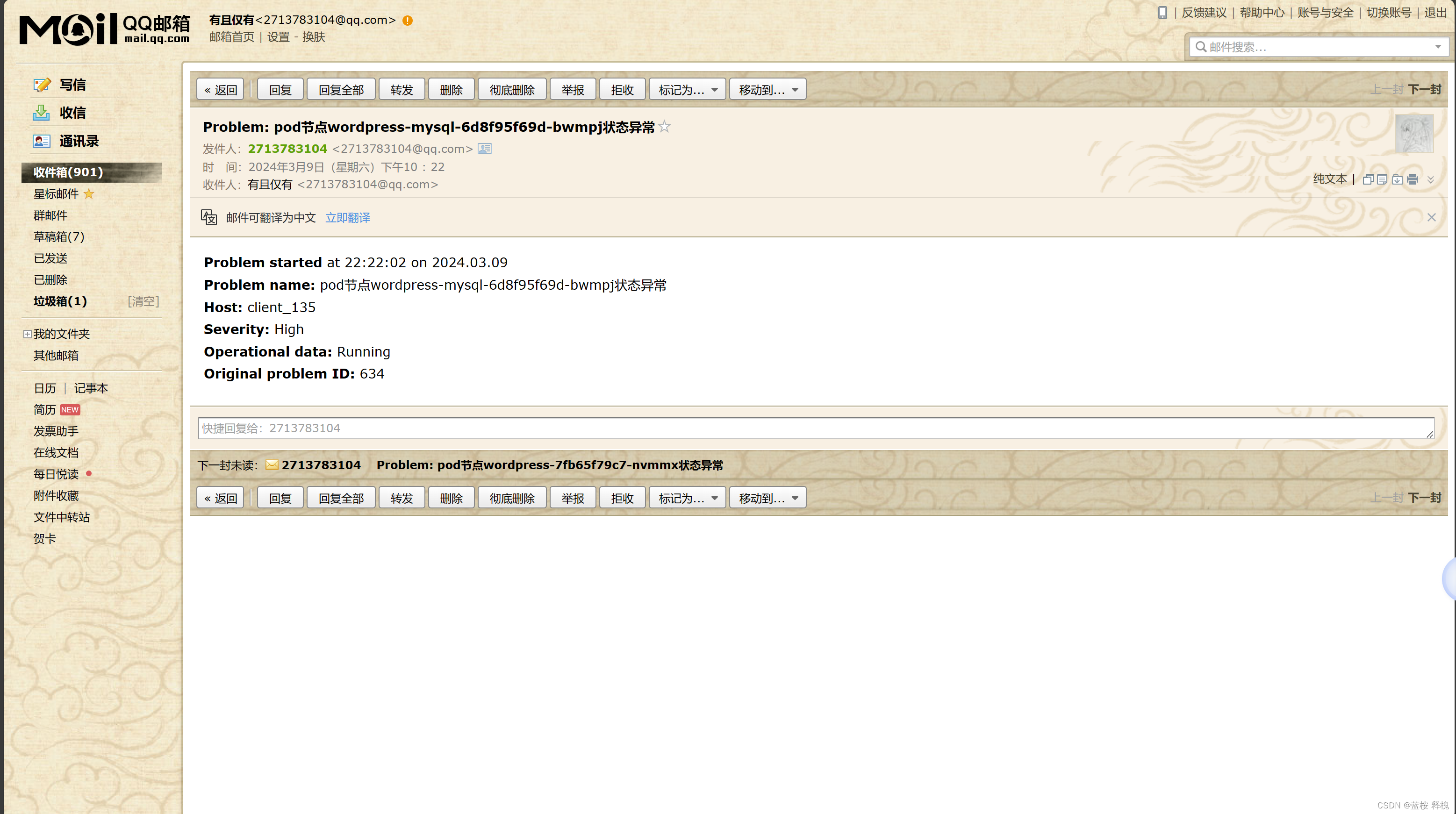Expand the '标记为...' dropdown menu
This screenshot has height=814, width=1456.
pos(686,89)
